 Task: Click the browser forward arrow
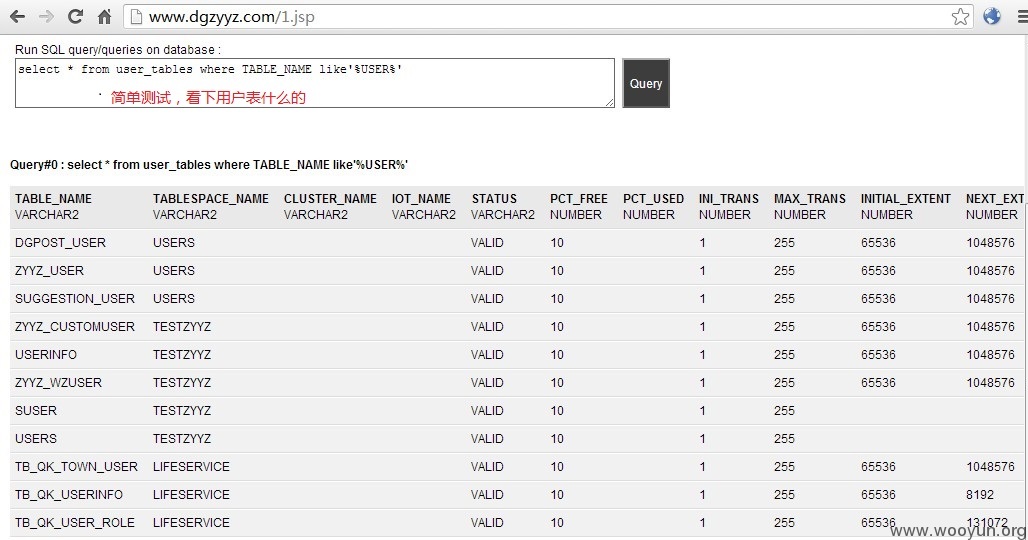click(x=47, y=16)
